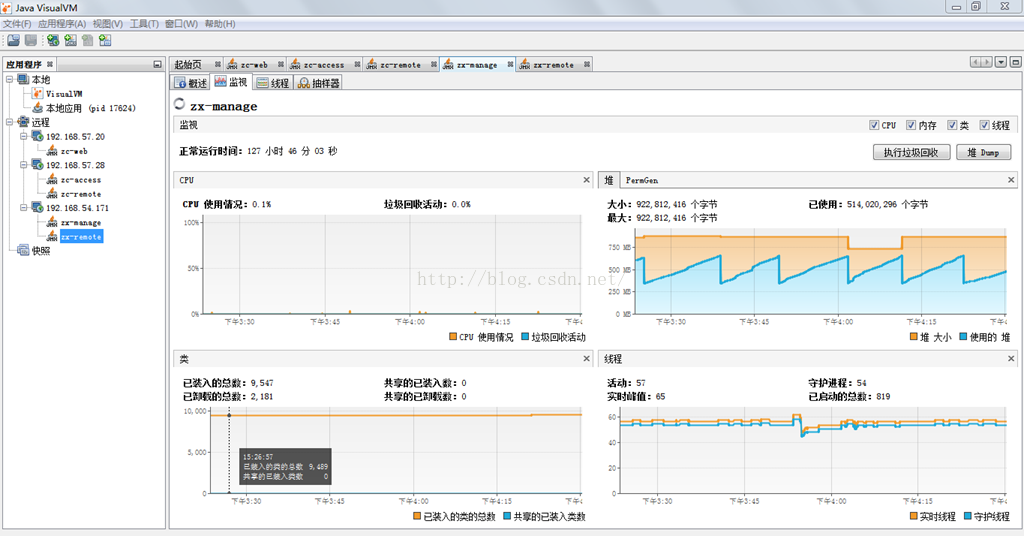1024x536 pixels.
Task: Switch memory chart to PermGen tab
Action: [x=642, y=180]
